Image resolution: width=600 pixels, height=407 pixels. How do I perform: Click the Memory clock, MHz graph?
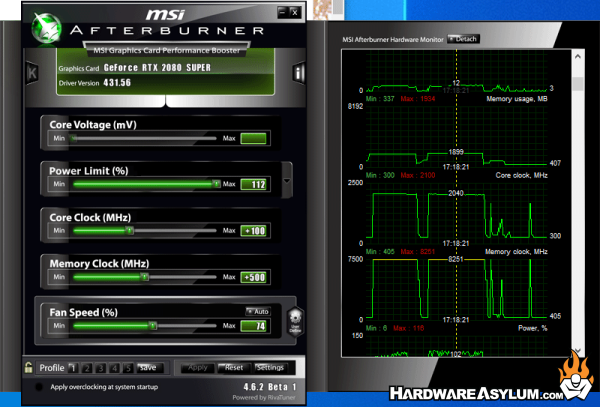tap(456, 289)
